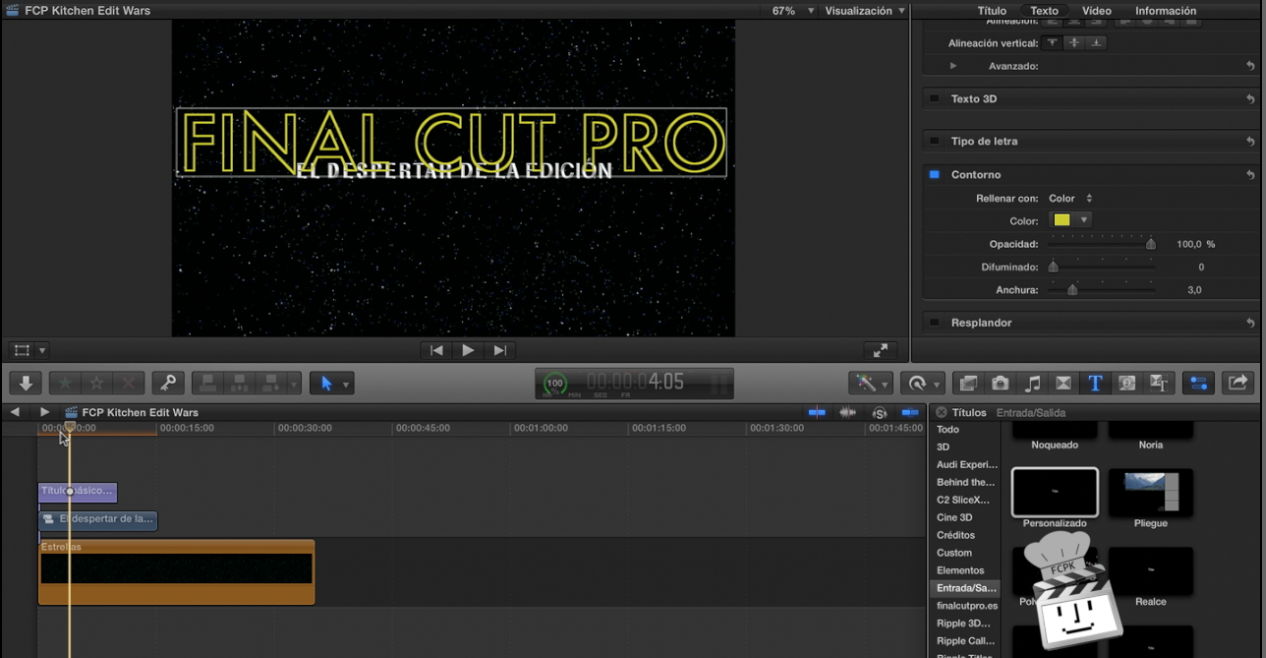Enter full screen viewer mode
Screen dimensions: 1266x658
click(x=880, y=350)
